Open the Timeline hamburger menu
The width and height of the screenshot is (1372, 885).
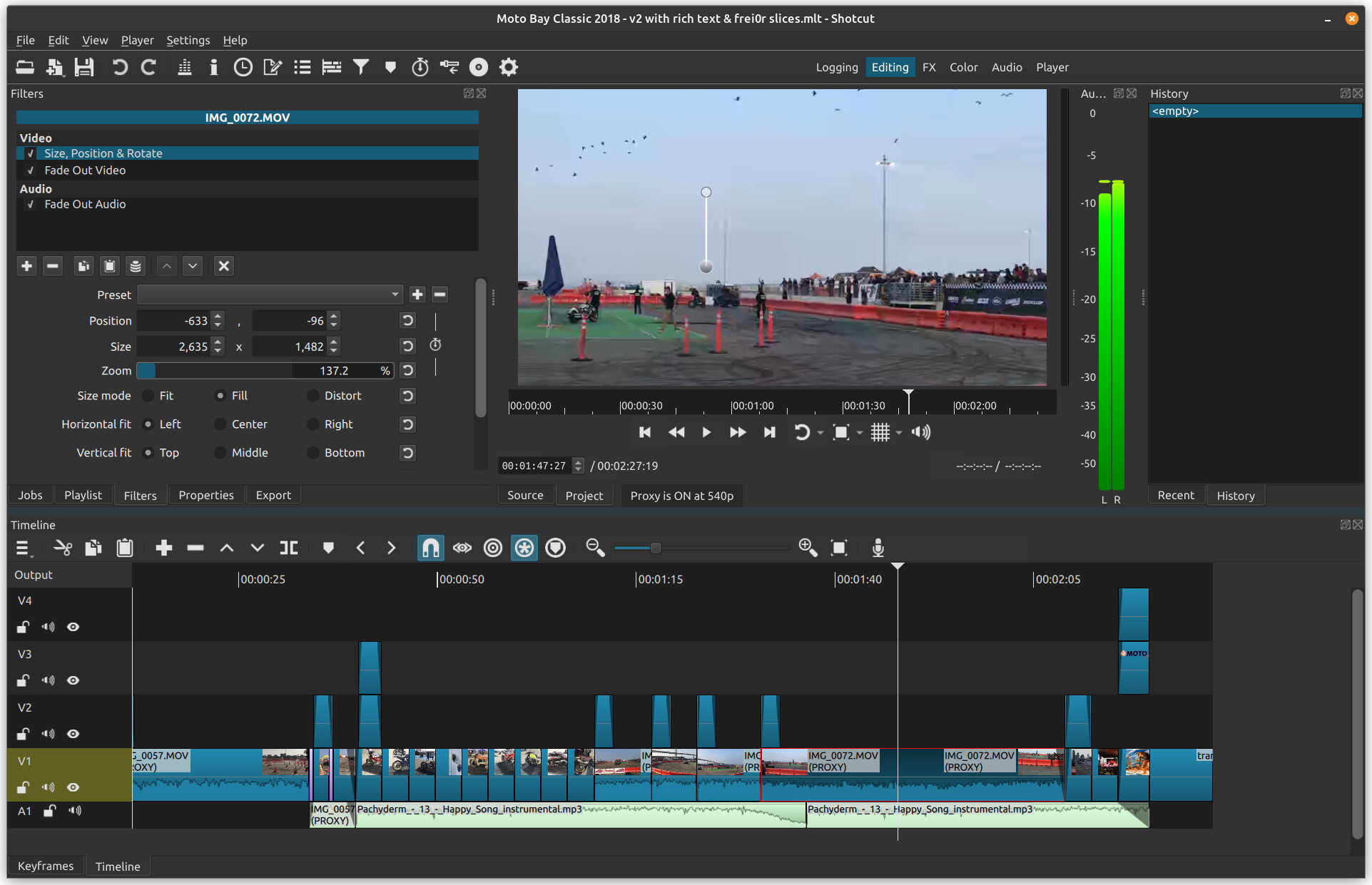point(23,548)
